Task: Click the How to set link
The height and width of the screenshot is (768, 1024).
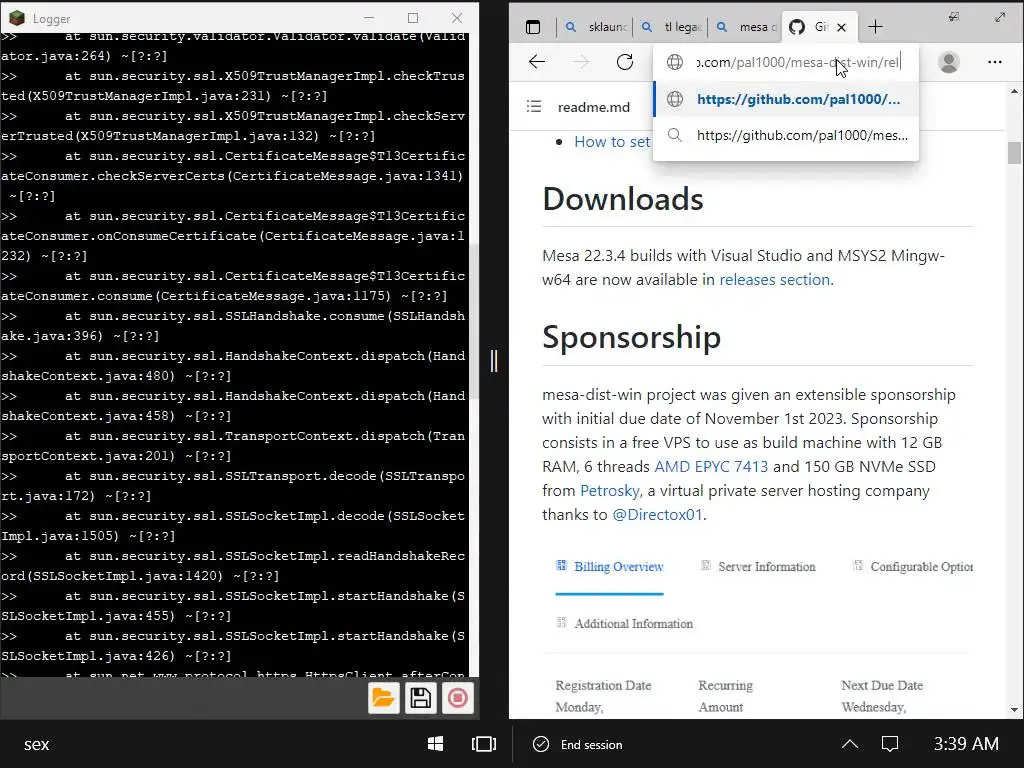Action: coord(612,142)
